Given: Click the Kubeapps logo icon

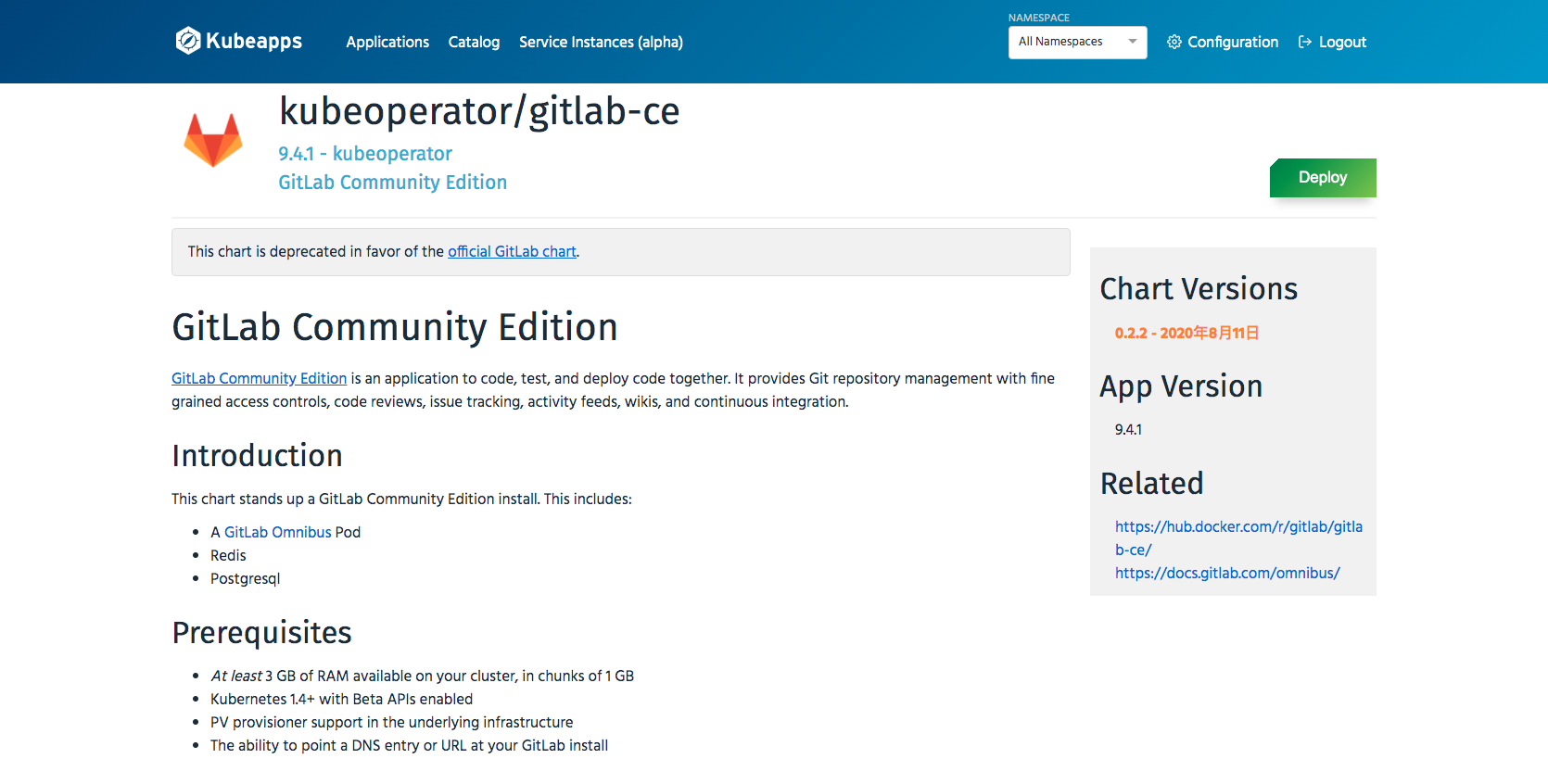Looking at the screenshot, I should [x=188, y=41].
